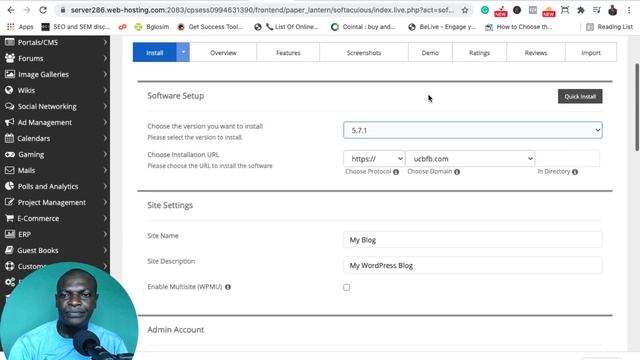Switch to the Import tab
Viewport: 640px width, 360px height.
[591, 53]
